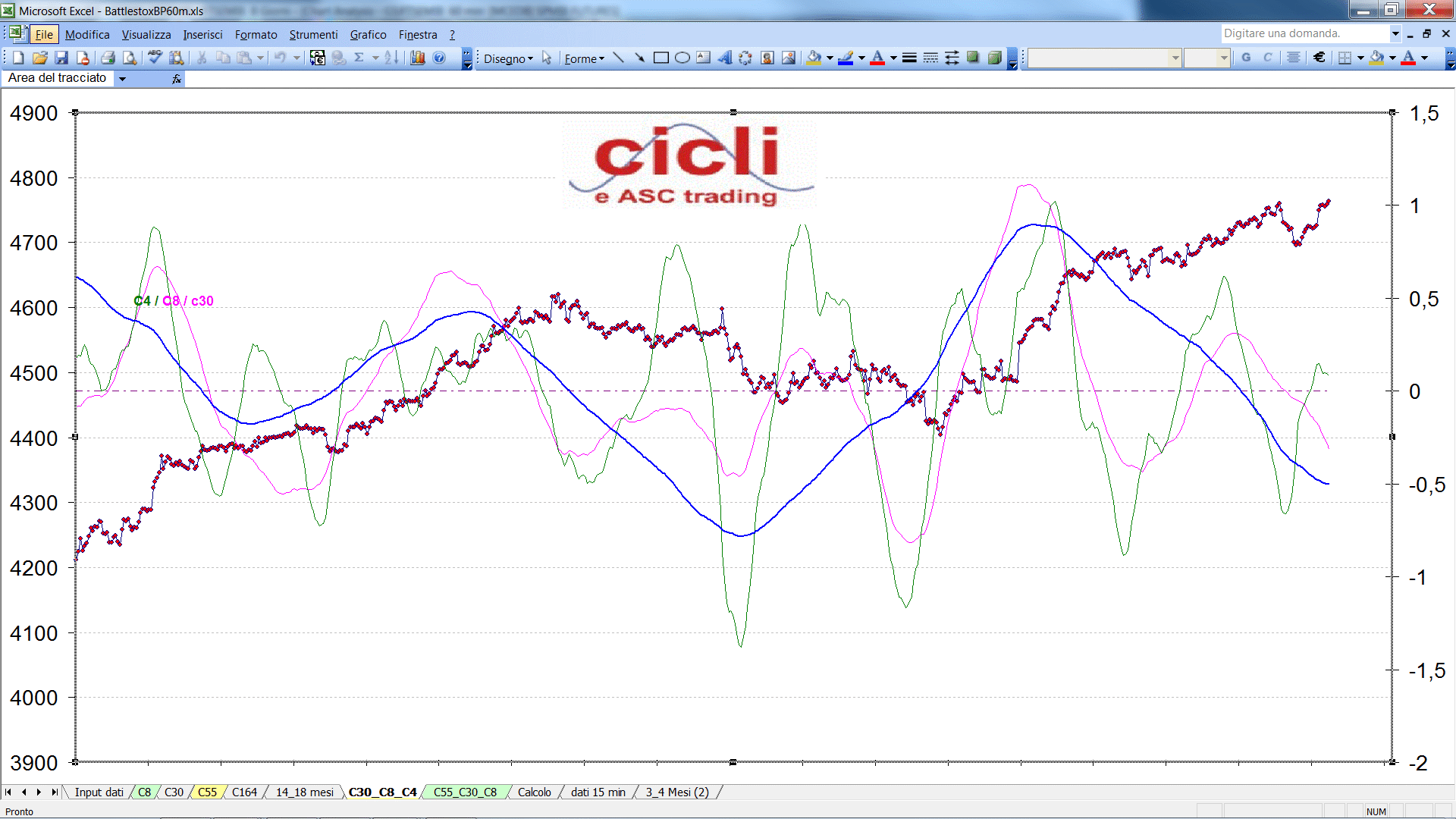Select the Select Objects arrow pointer
Viewport: 1456px width, 819px height.
(547, 58)
